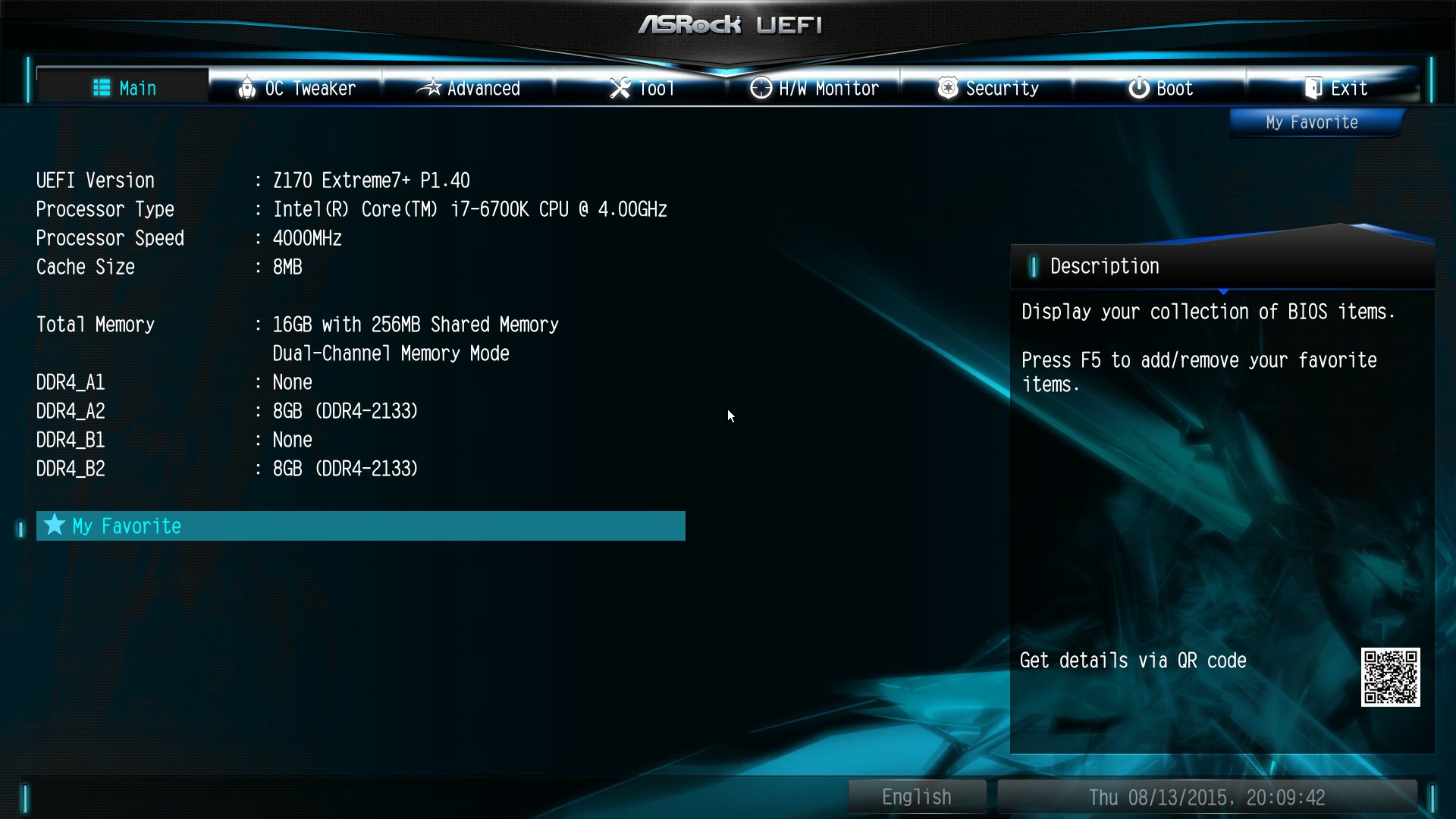This screenshot has height=819, width=1456.
Task: Select the Tool crossed-wrenches icon
Action: [619, 88]
